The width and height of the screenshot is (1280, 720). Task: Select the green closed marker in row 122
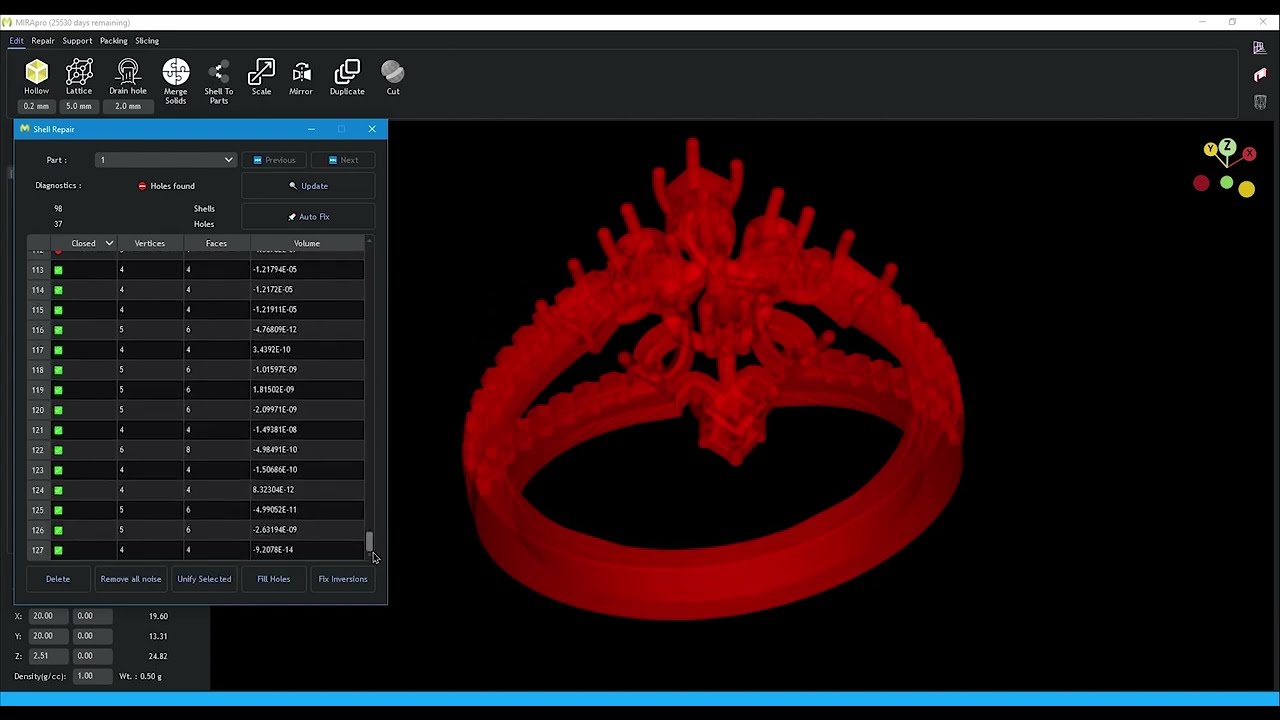[58, 450]
